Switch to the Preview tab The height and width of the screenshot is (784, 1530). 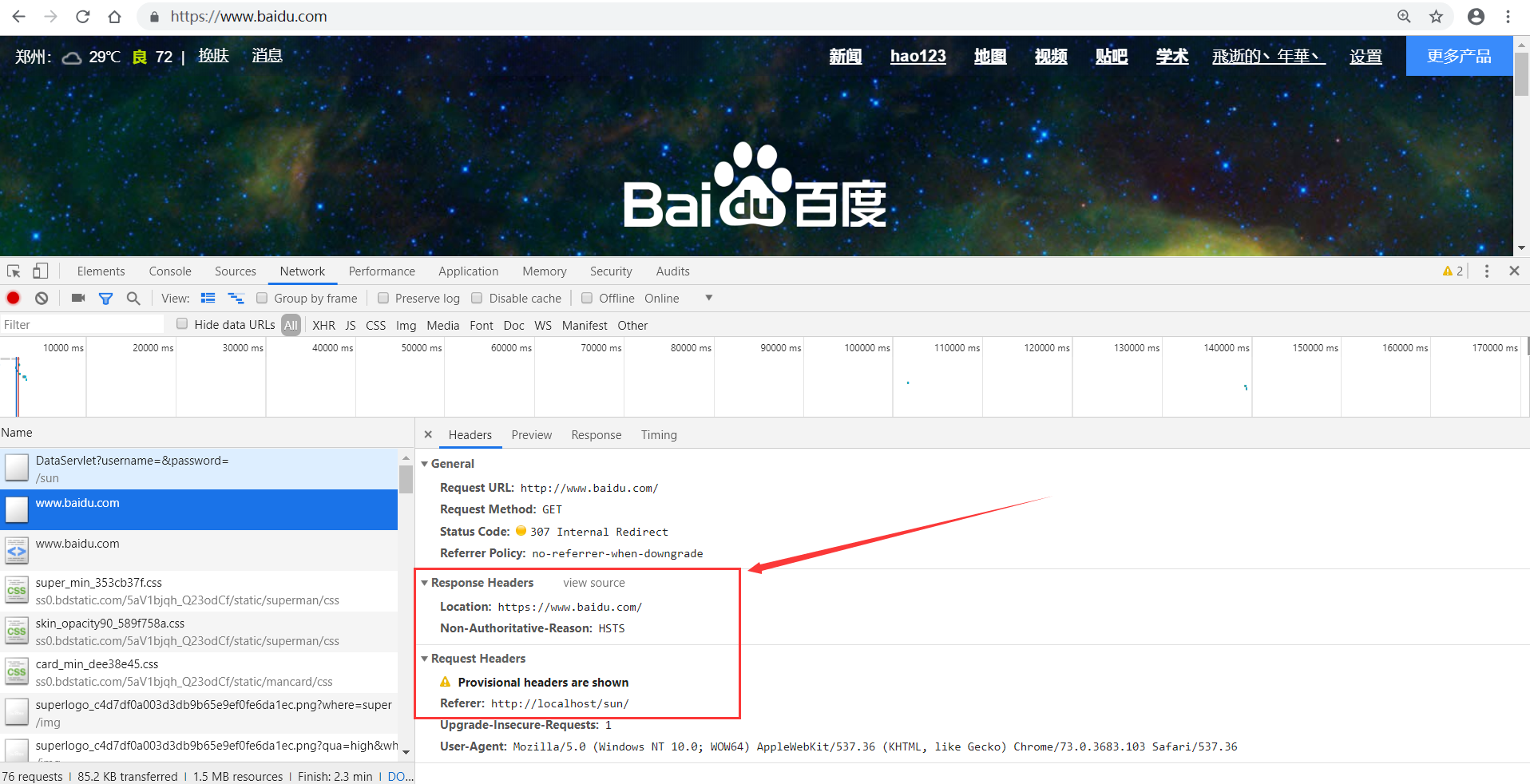[x=532, y=435]
